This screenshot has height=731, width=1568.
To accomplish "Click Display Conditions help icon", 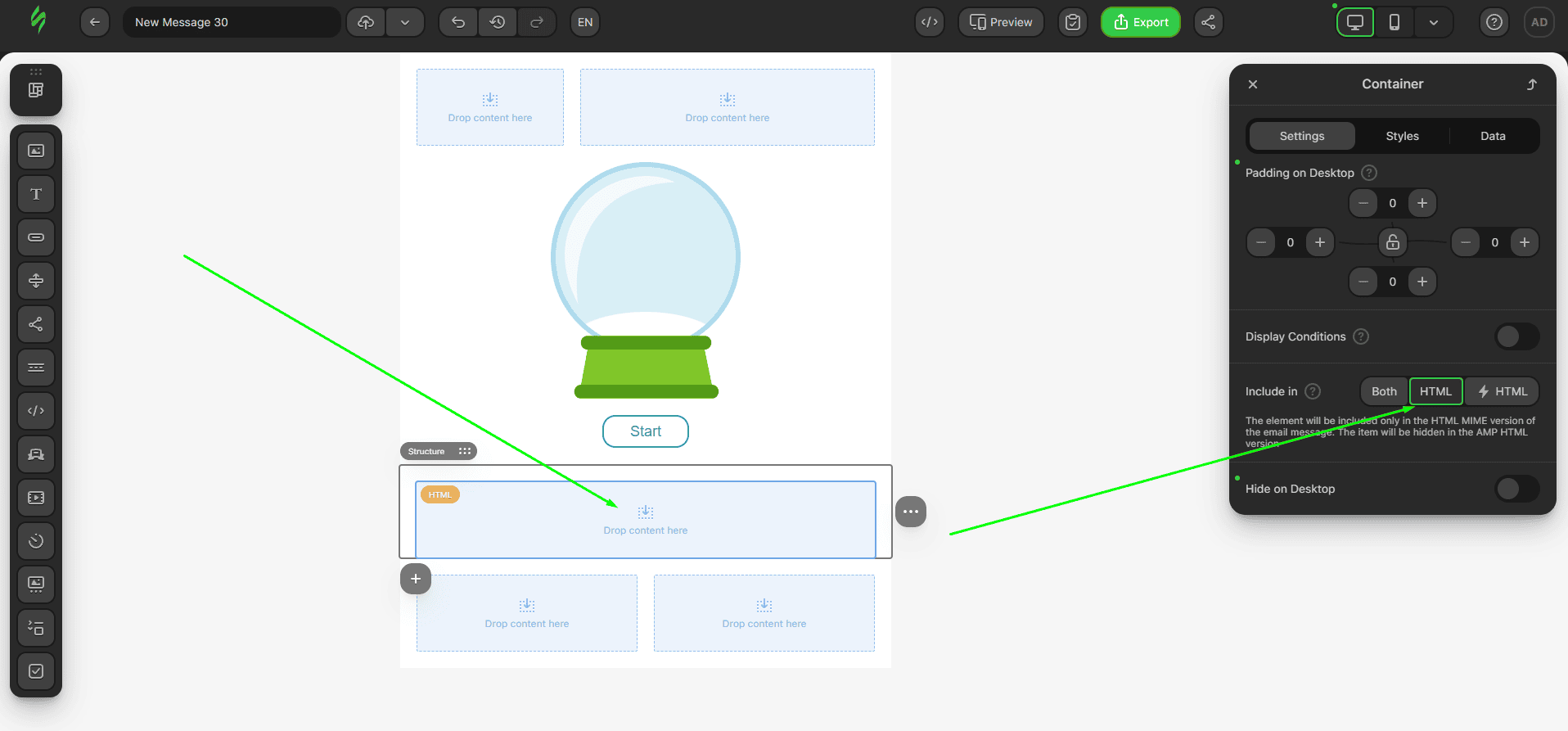I will pyautogui.click(x=1361, y=336).
